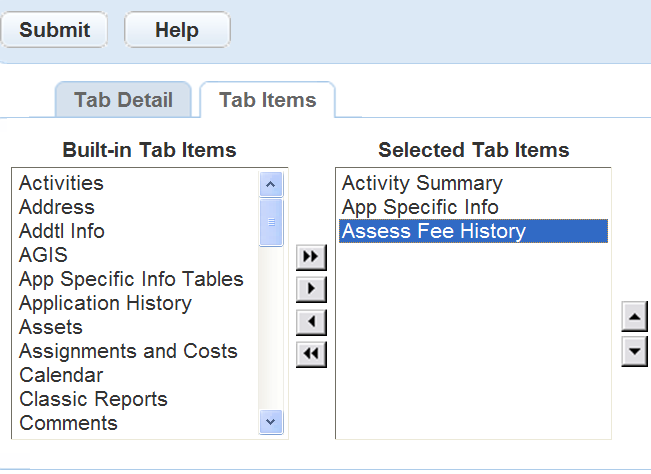
Task: Select Assignments and Costs list item
Action: [x=128, y=351]
